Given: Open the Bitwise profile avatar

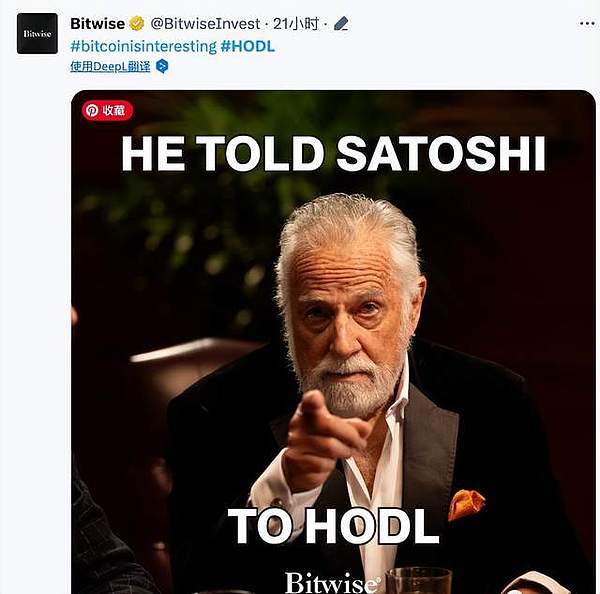Looking at the screenshot, I should click(37, 33).
